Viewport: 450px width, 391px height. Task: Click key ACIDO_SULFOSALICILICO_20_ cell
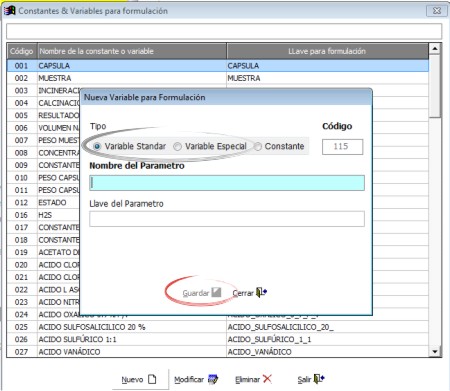pos(327,327)
